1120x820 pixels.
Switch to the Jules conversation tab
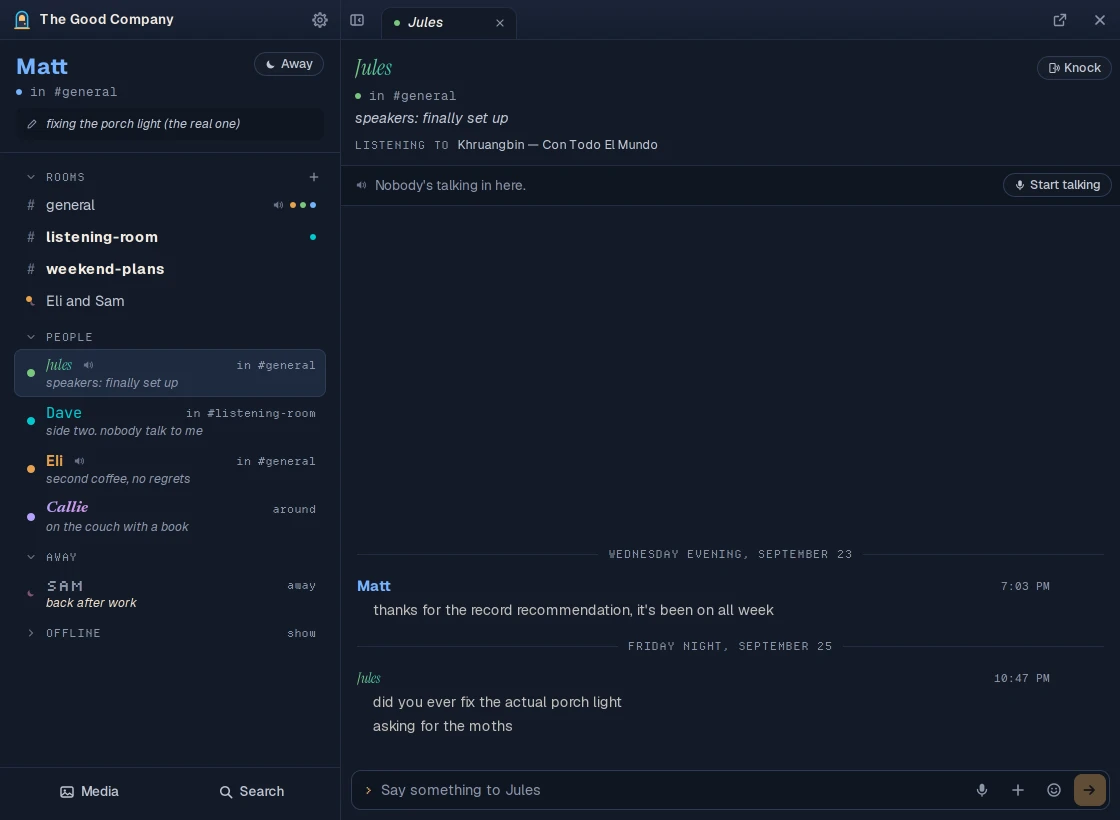[448, 23]
